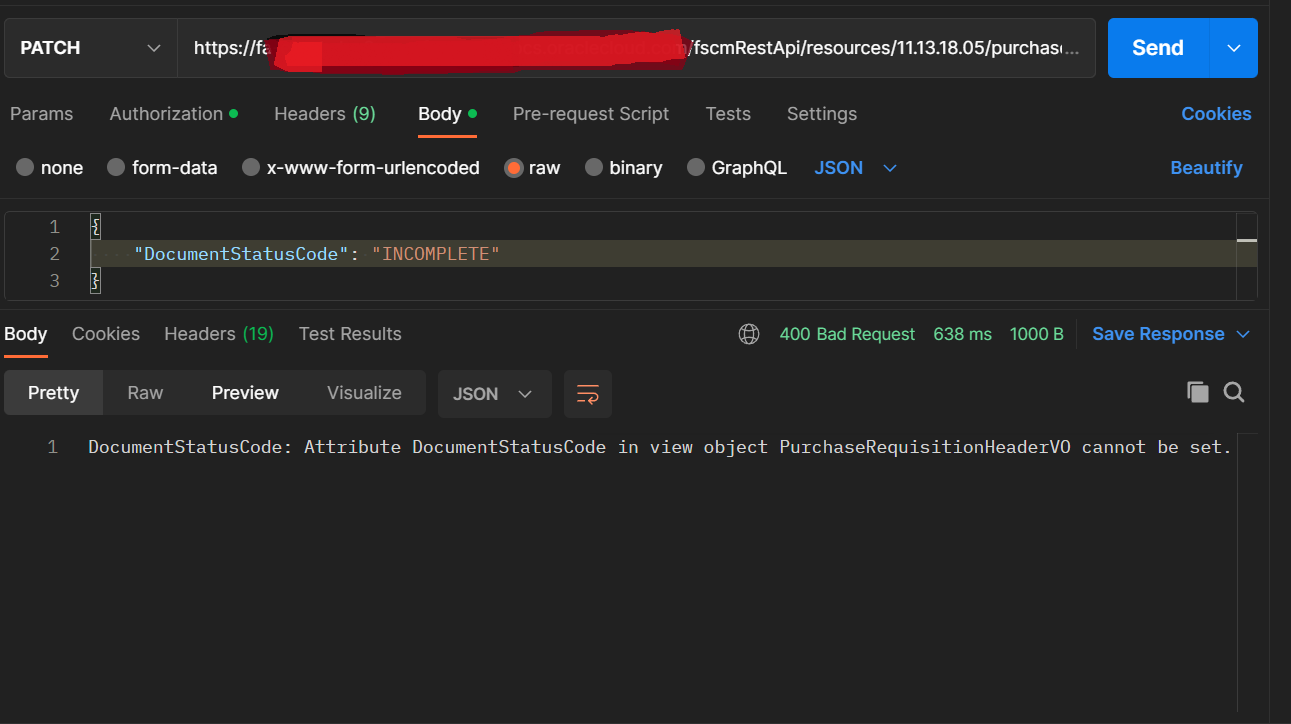Viewport: 1291px width, 724px height.
Task: Click the globe network info icon
Action: 749,334
